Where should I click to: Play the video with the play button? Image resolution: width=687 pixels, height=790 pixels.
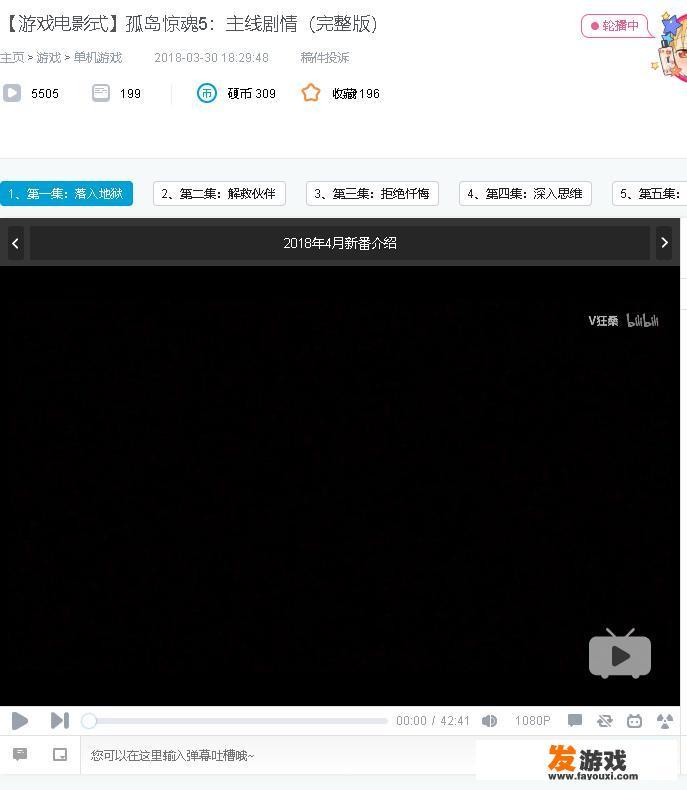coord(19,720)
